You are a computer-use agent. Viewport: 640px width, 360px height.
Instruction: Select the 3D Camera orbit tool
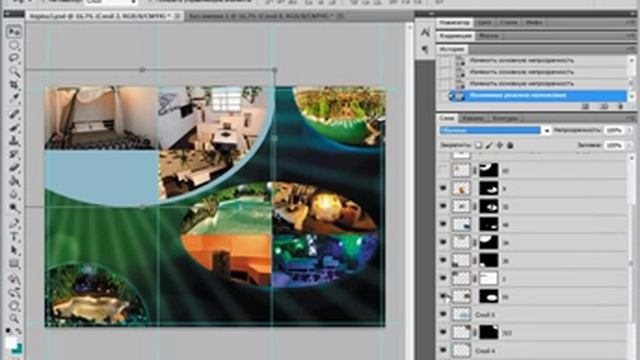click(x=15, y=292)
